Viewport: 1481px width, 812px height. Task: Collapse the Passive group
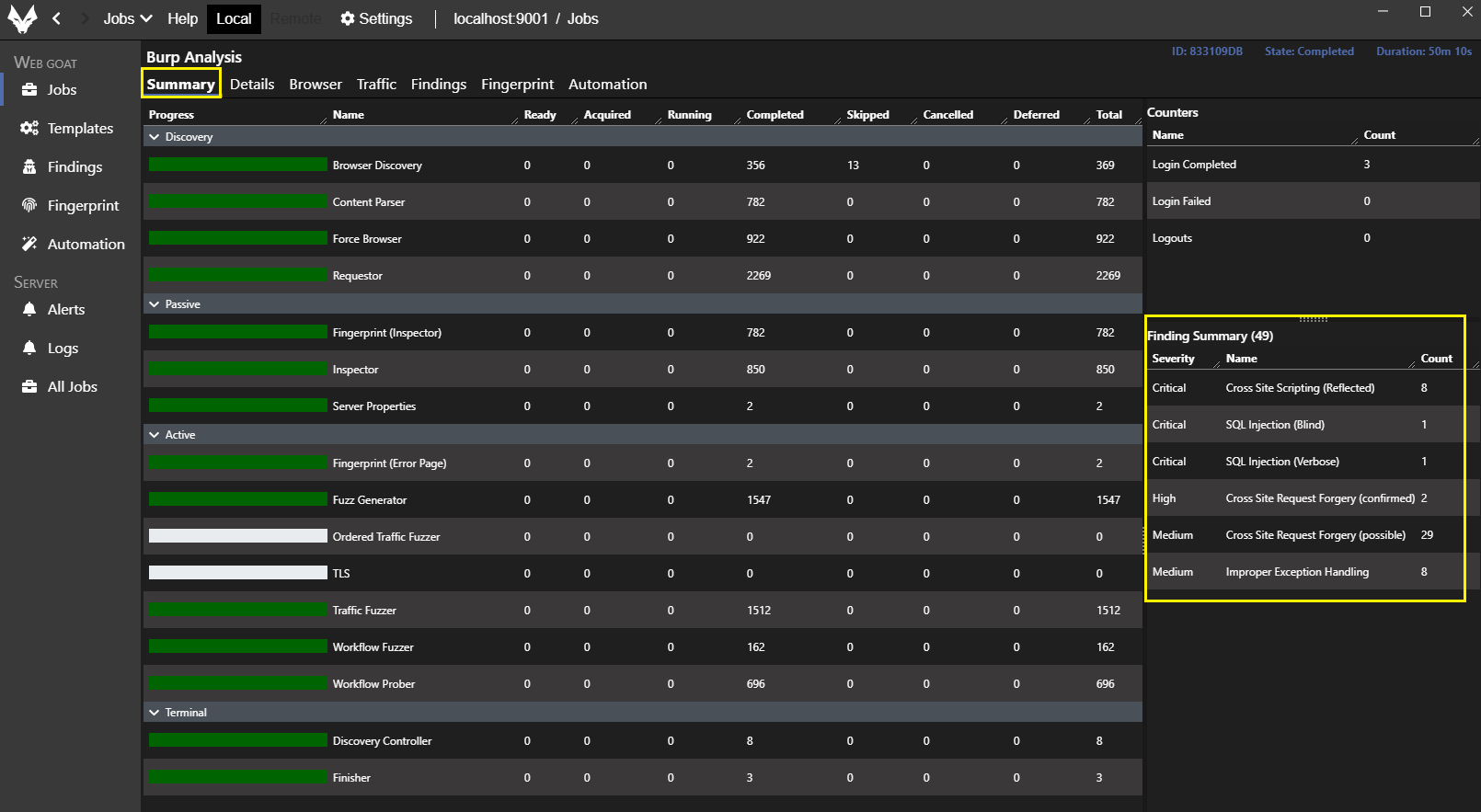(x=155, y=304)
